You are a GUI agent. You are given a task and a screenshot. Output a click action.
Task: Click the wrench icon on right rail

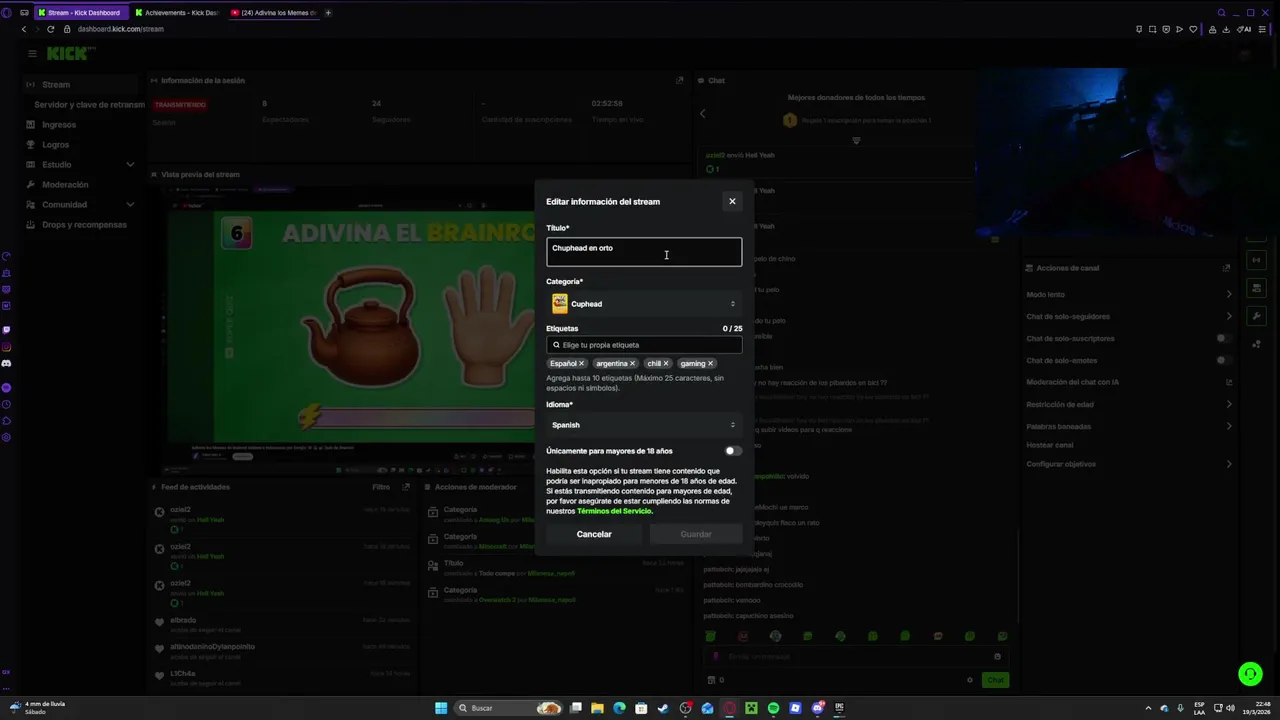[1257, 316]
